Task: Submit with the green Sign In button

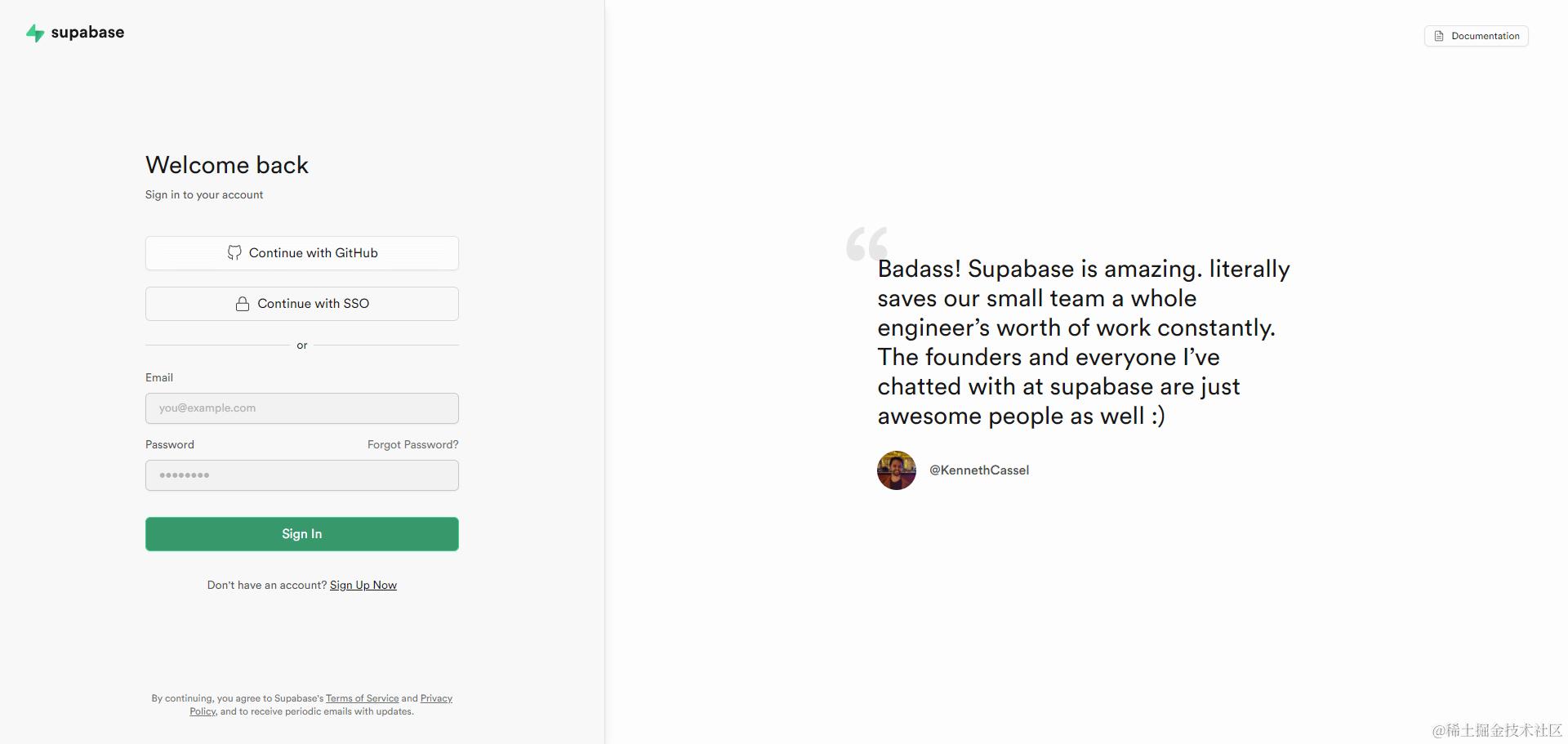Action: (302, 534)
